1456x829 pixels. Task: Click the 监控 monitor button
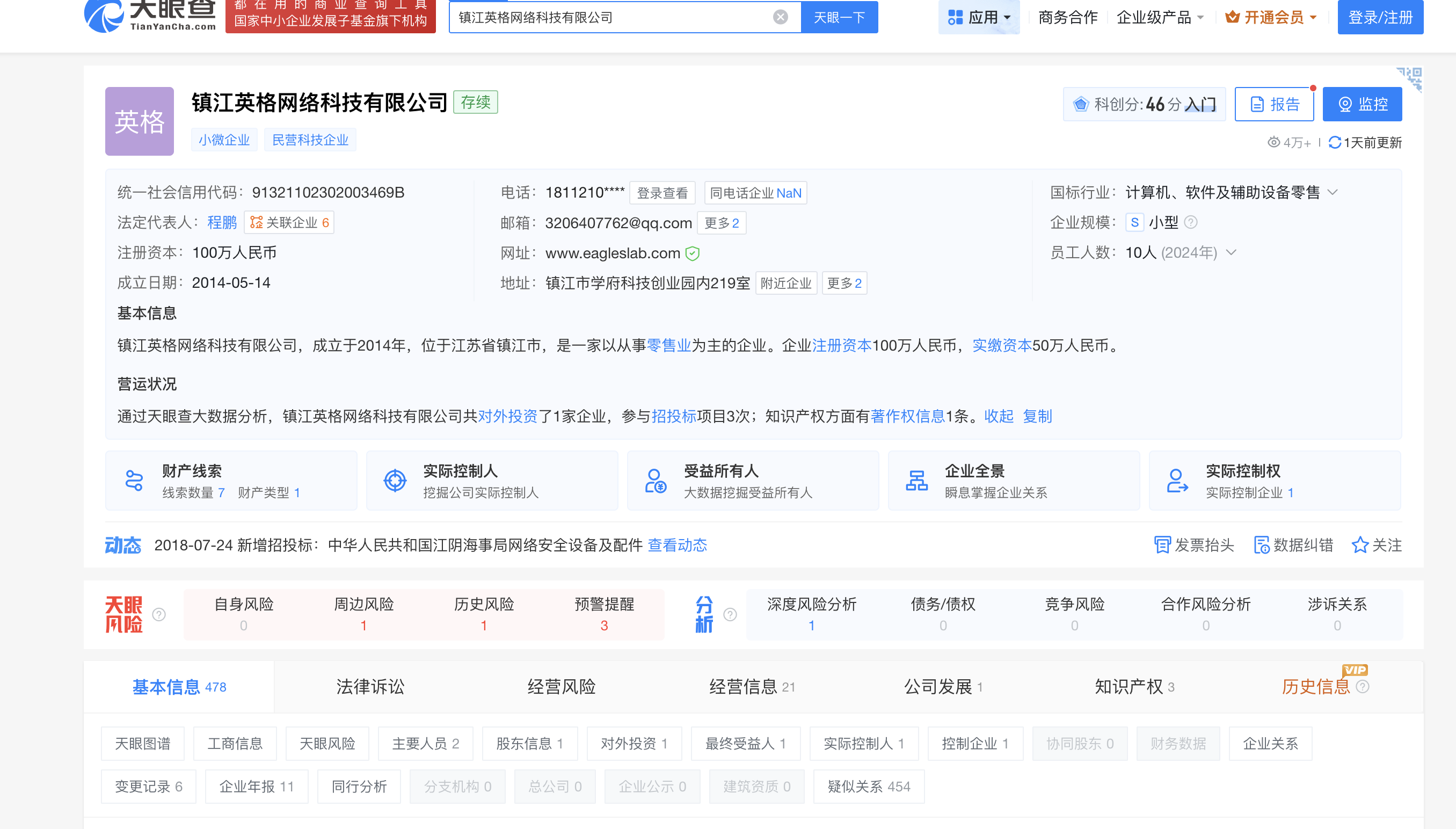pos(1362,104)
